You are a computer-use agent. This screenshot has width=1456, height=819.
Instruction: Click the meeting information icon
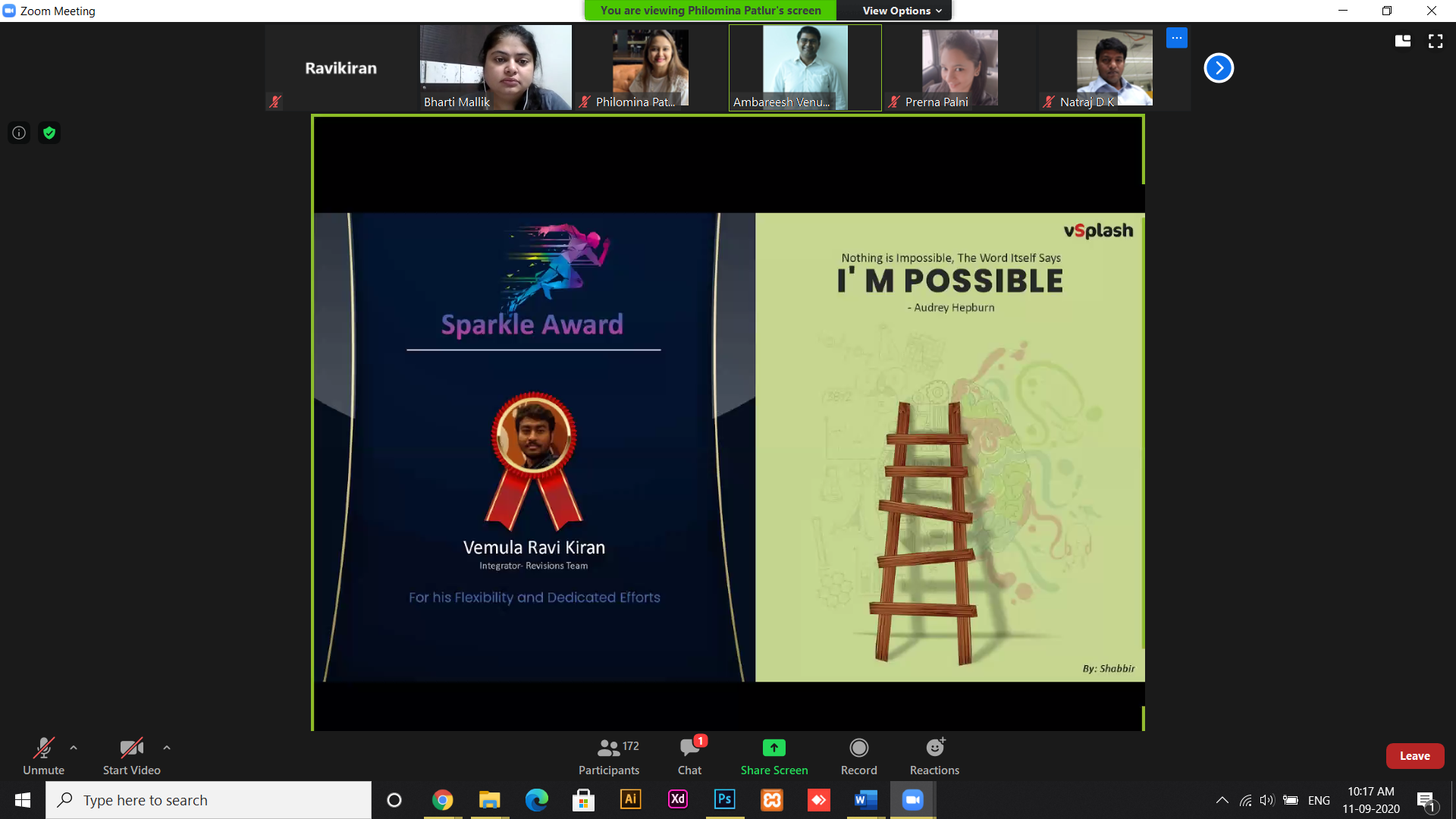[19, 133]
